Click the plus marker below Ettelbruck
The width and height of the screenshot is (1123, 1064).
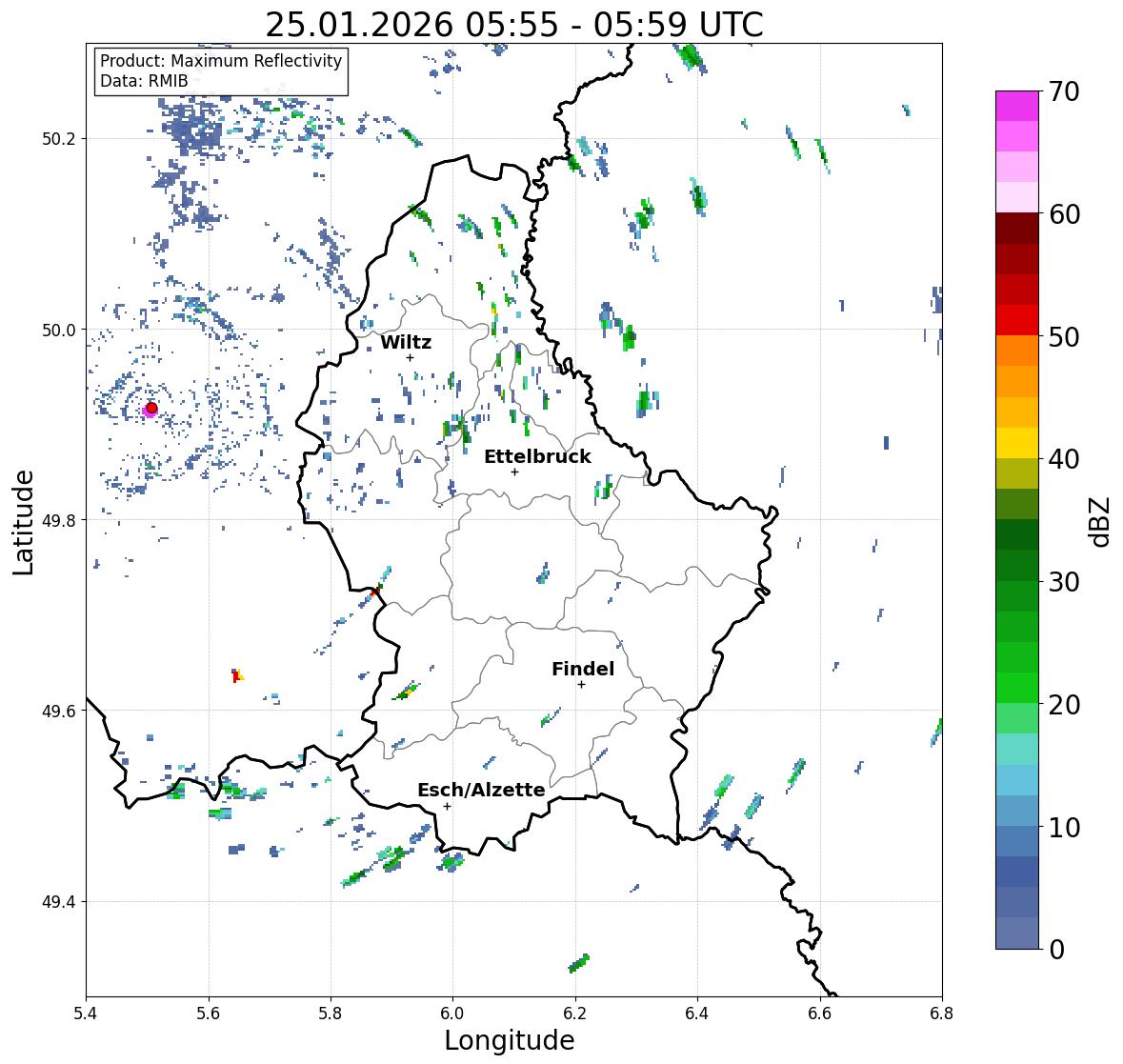(514, 472)
